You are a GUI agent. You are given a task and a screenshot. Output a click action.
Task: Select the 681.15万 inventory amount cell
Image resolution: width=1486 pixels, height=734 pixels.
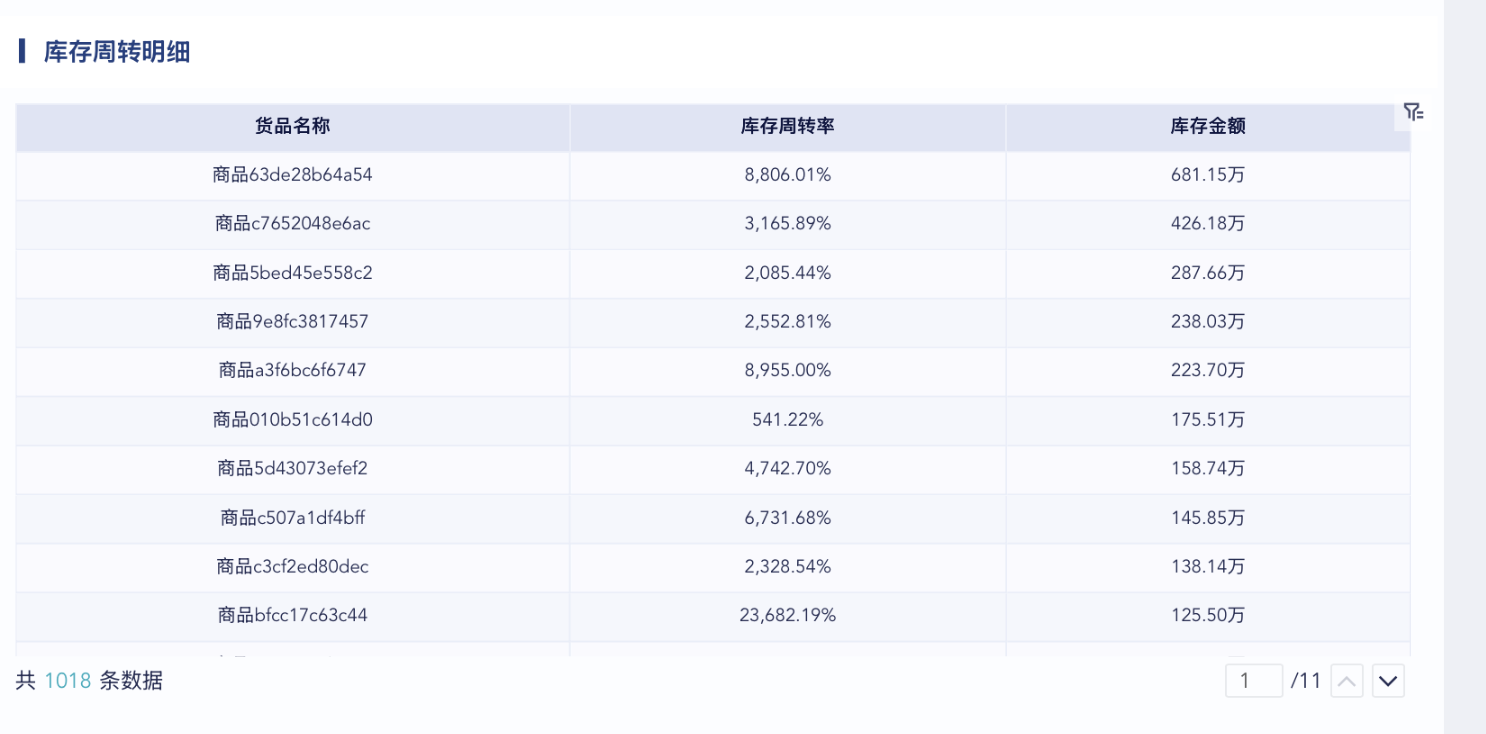point(1207,175)
